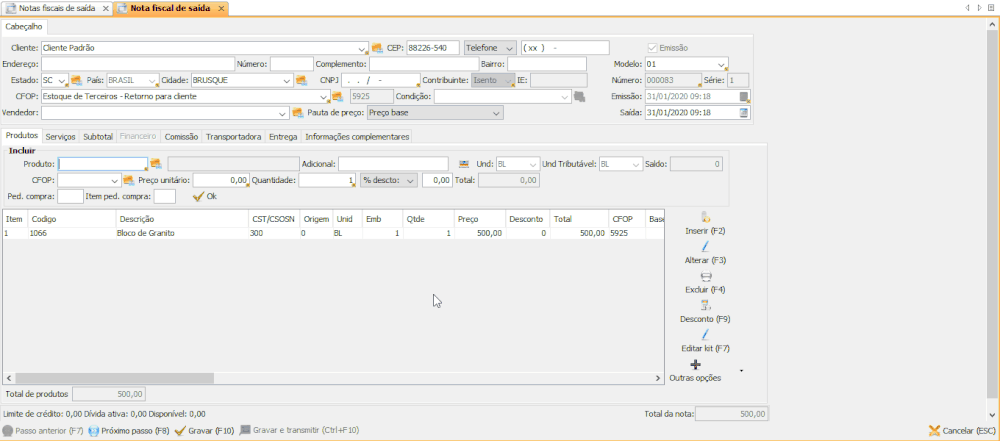The width and height of the screenshot is (1000, 441).
Task: Click Editar kit (F7) icon
Action: point(705,334)
